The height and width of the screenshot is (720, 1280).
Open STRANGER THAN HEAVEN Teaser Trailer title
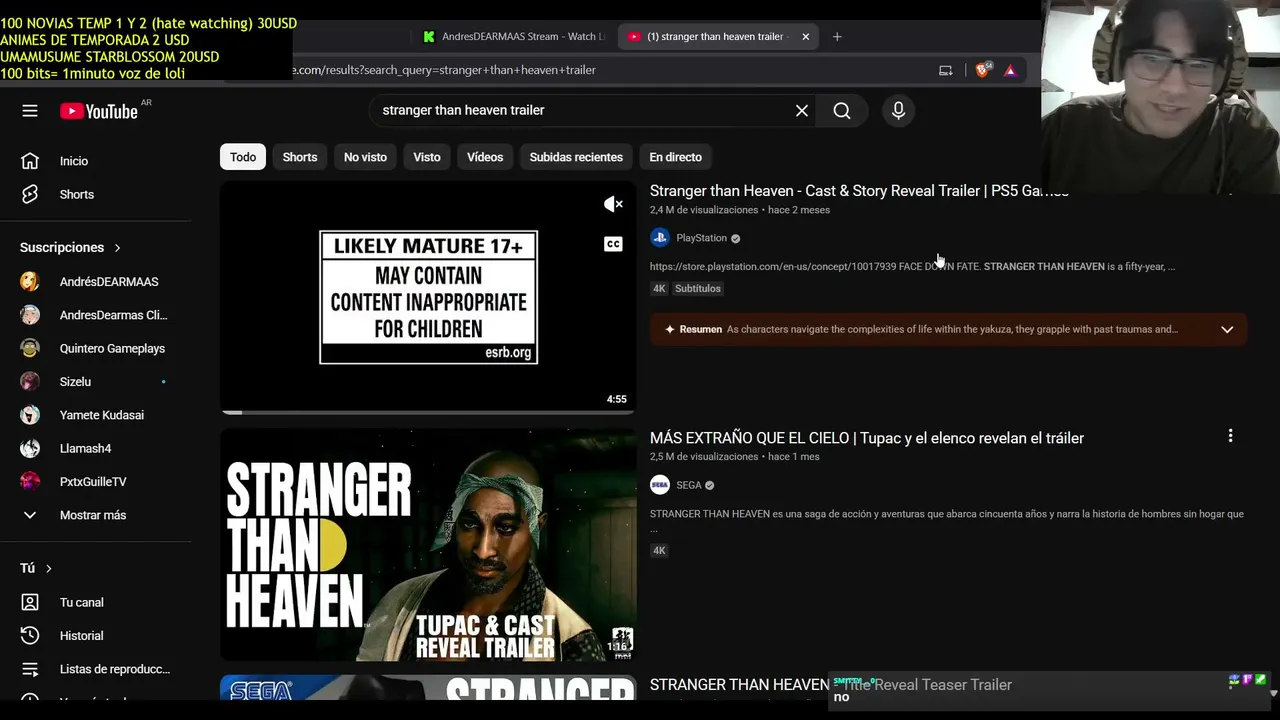[831, 685]
